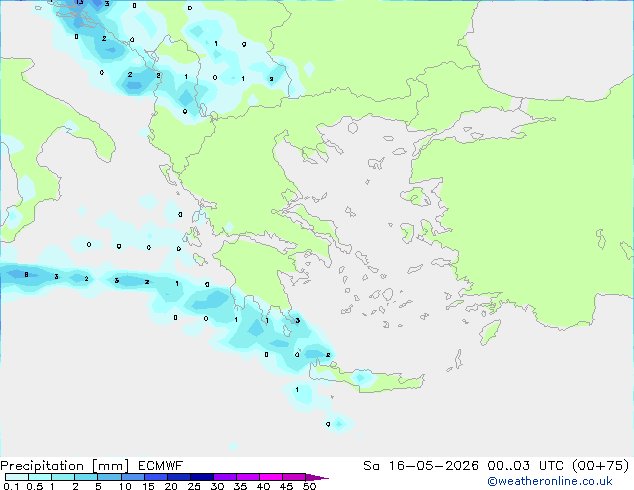Click the "8" precipitation value on the map

(26, 275)
